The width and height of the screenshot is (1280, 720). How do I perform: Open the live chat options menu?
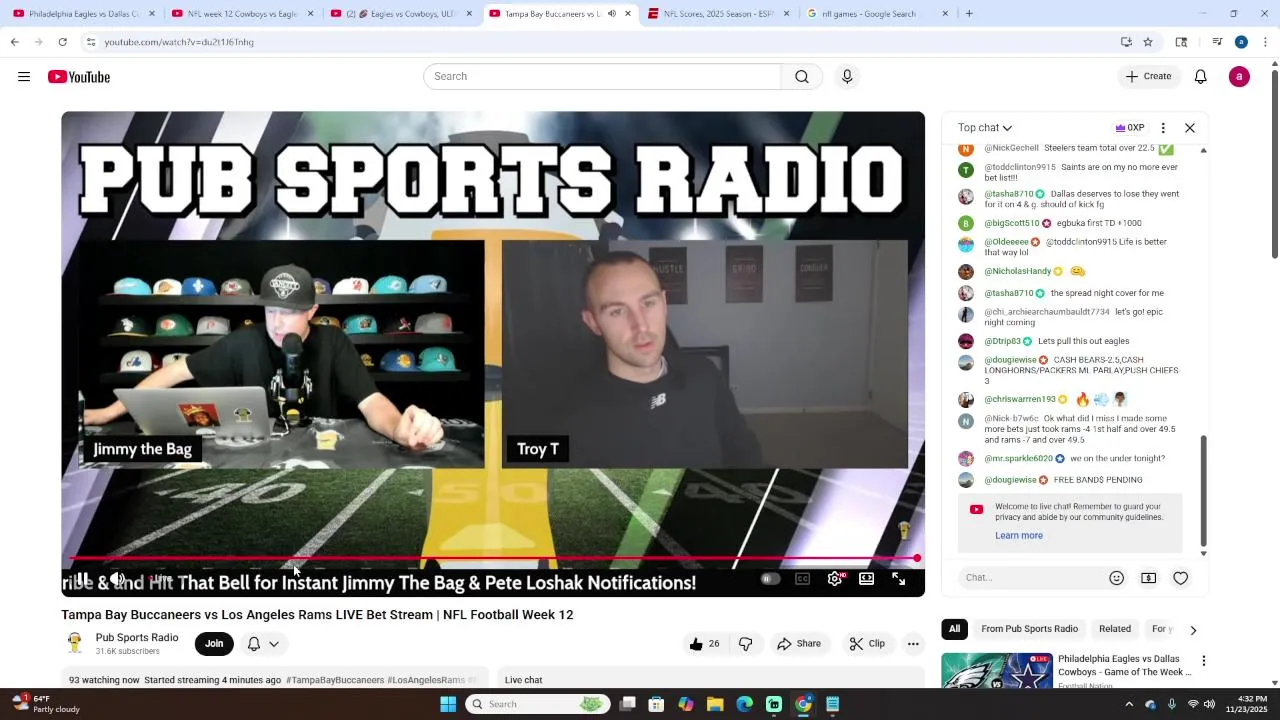pos(1163,128)
